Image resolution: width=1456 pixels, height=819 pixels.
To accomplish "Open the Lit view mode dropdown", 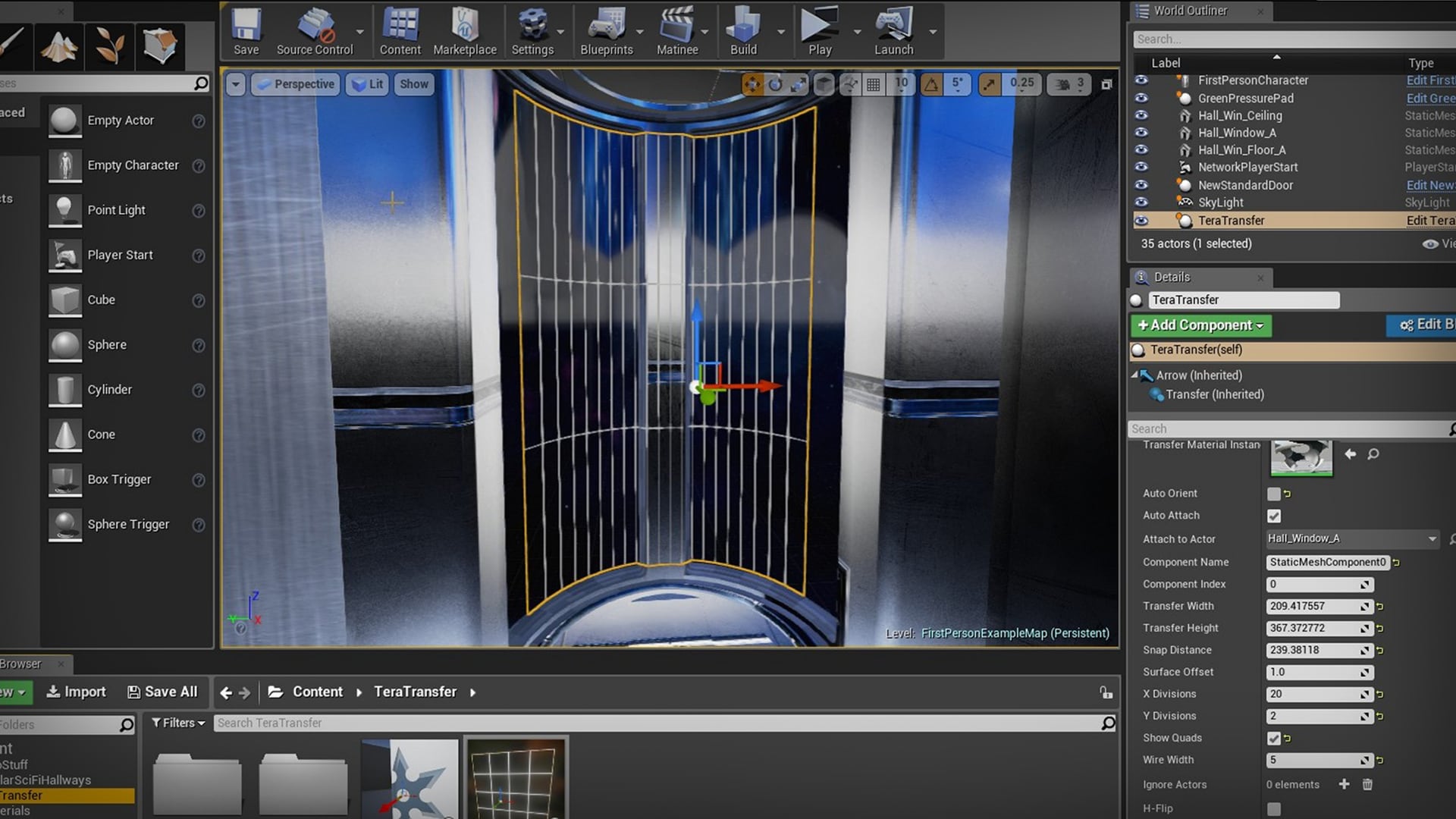I will 367,84.
